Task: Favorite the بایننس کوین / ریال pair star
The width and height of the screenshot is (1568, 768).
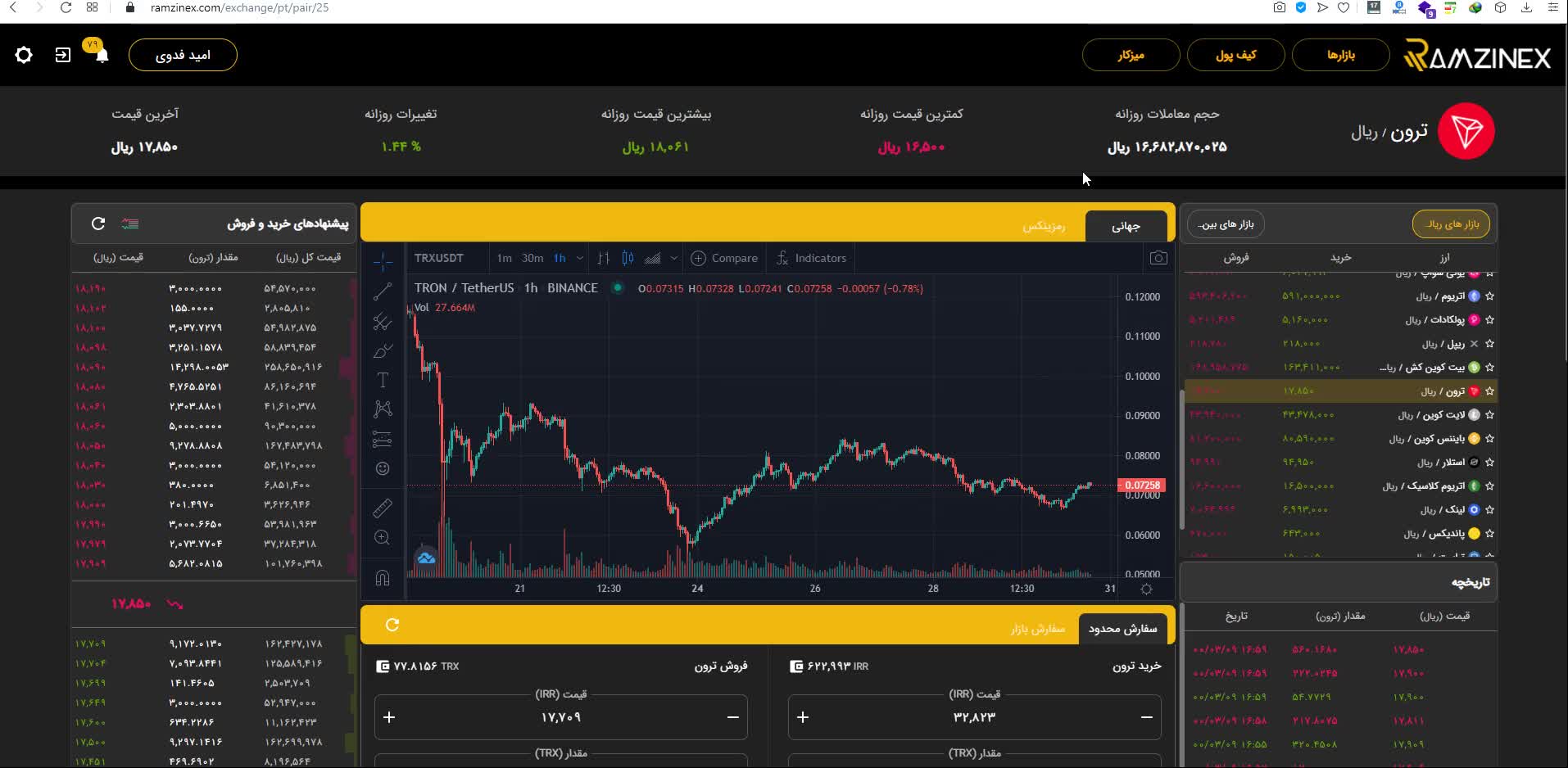Action: point(1489,439)
